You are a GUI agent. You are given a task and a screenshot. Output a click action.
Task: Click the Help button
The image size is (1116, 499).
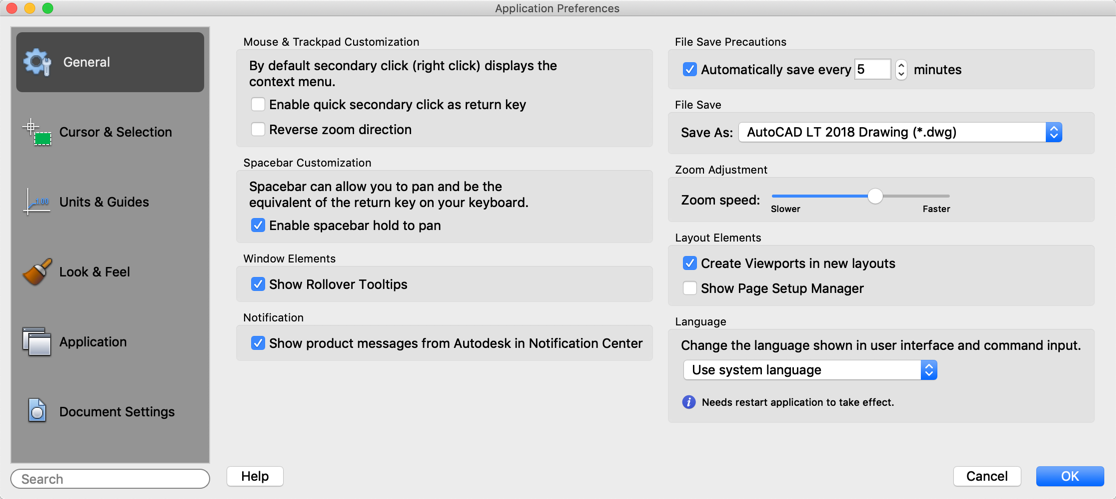[x=255, y=476]
